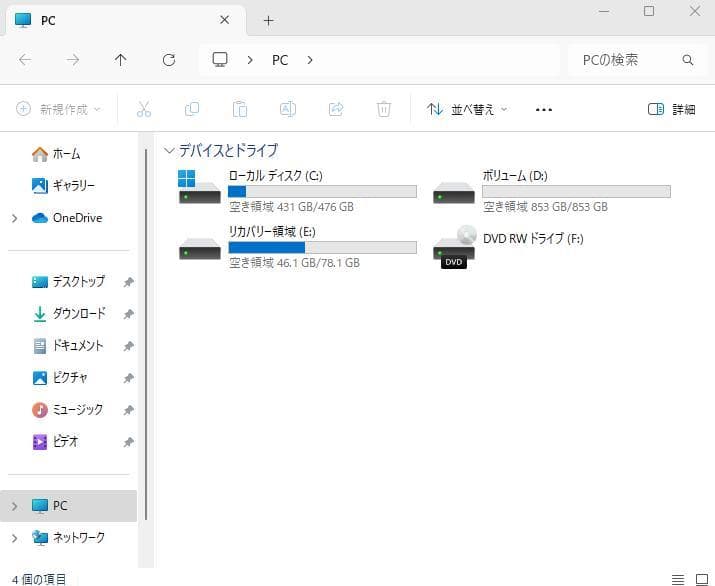Click the Delete trash icon

click(384, 109)
